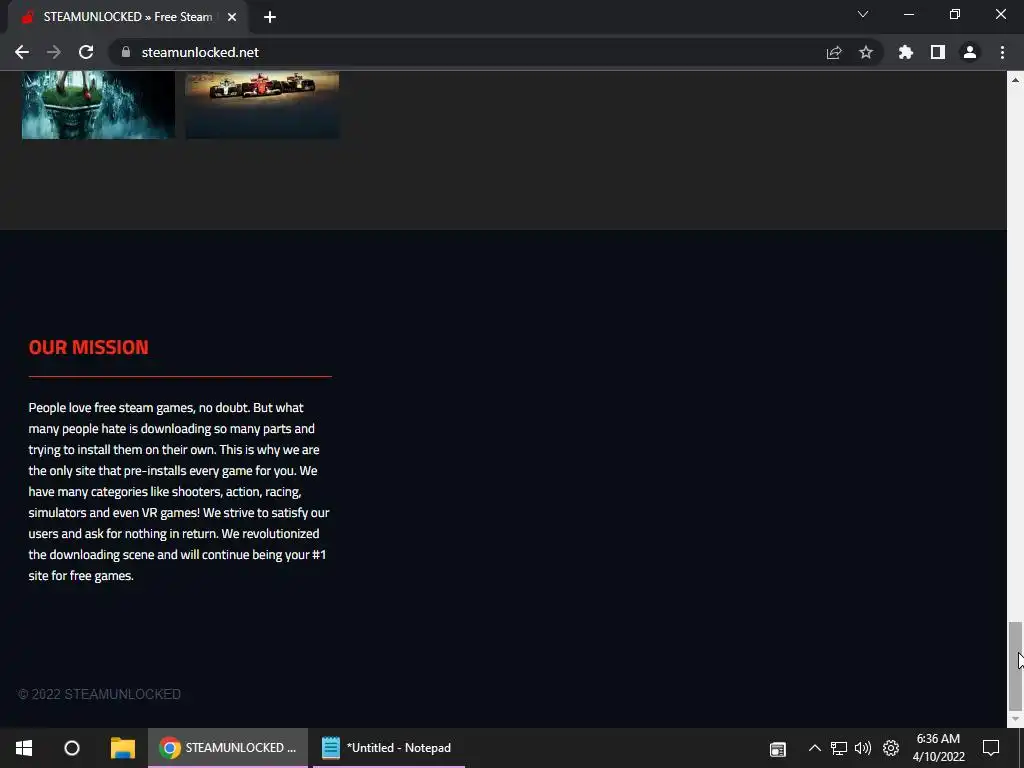
Task: Share this page icon
Action: pos(834,52)
